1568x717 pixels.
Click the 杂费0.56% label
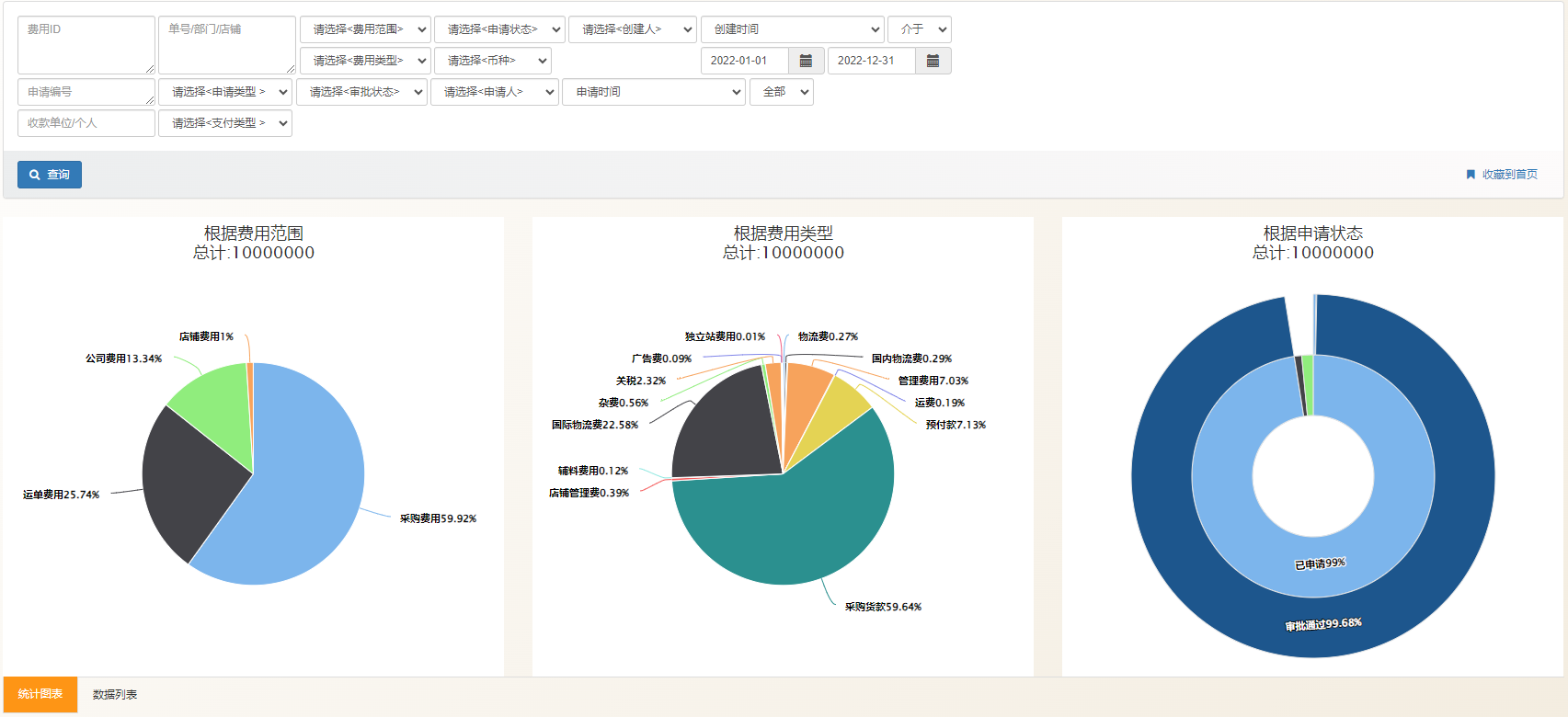click(x=624, y=403)
